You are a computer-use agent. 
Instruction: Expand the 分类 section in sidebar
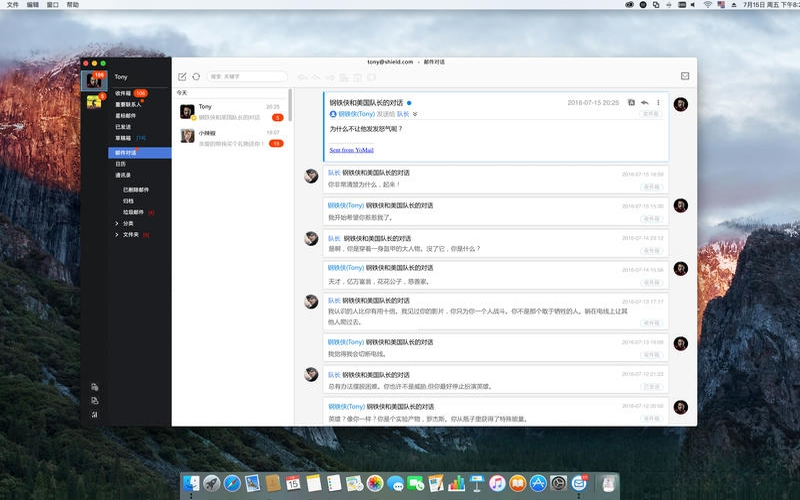117,223
